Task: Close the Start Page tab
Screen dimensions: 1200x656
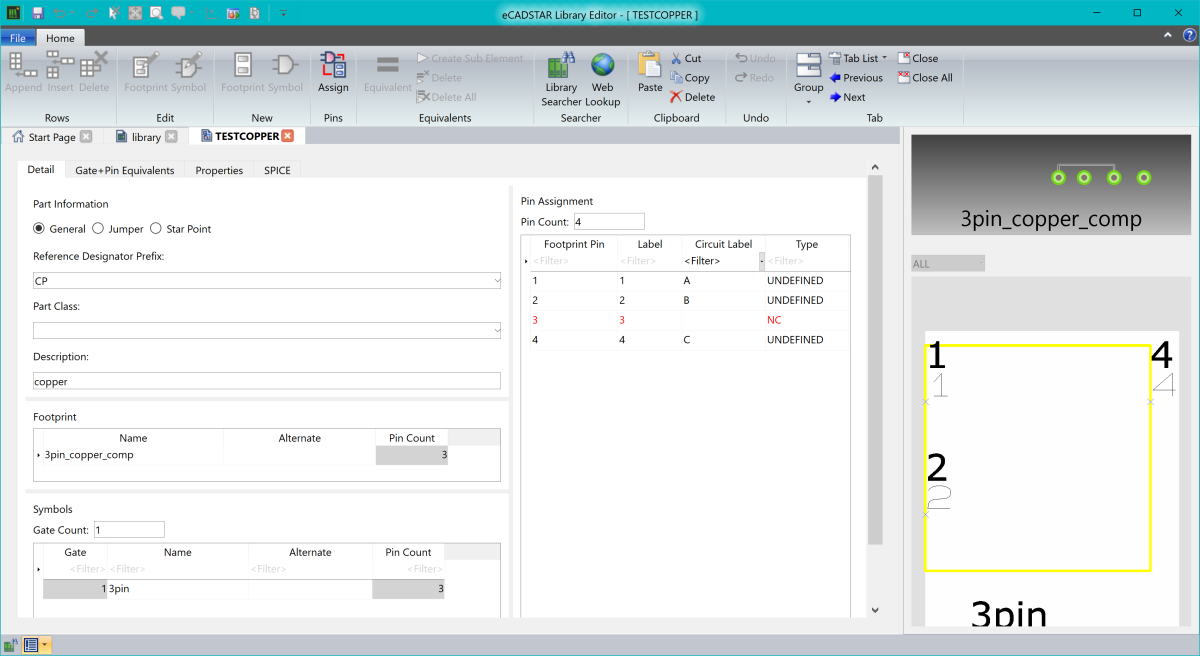Action: (86, 137)
